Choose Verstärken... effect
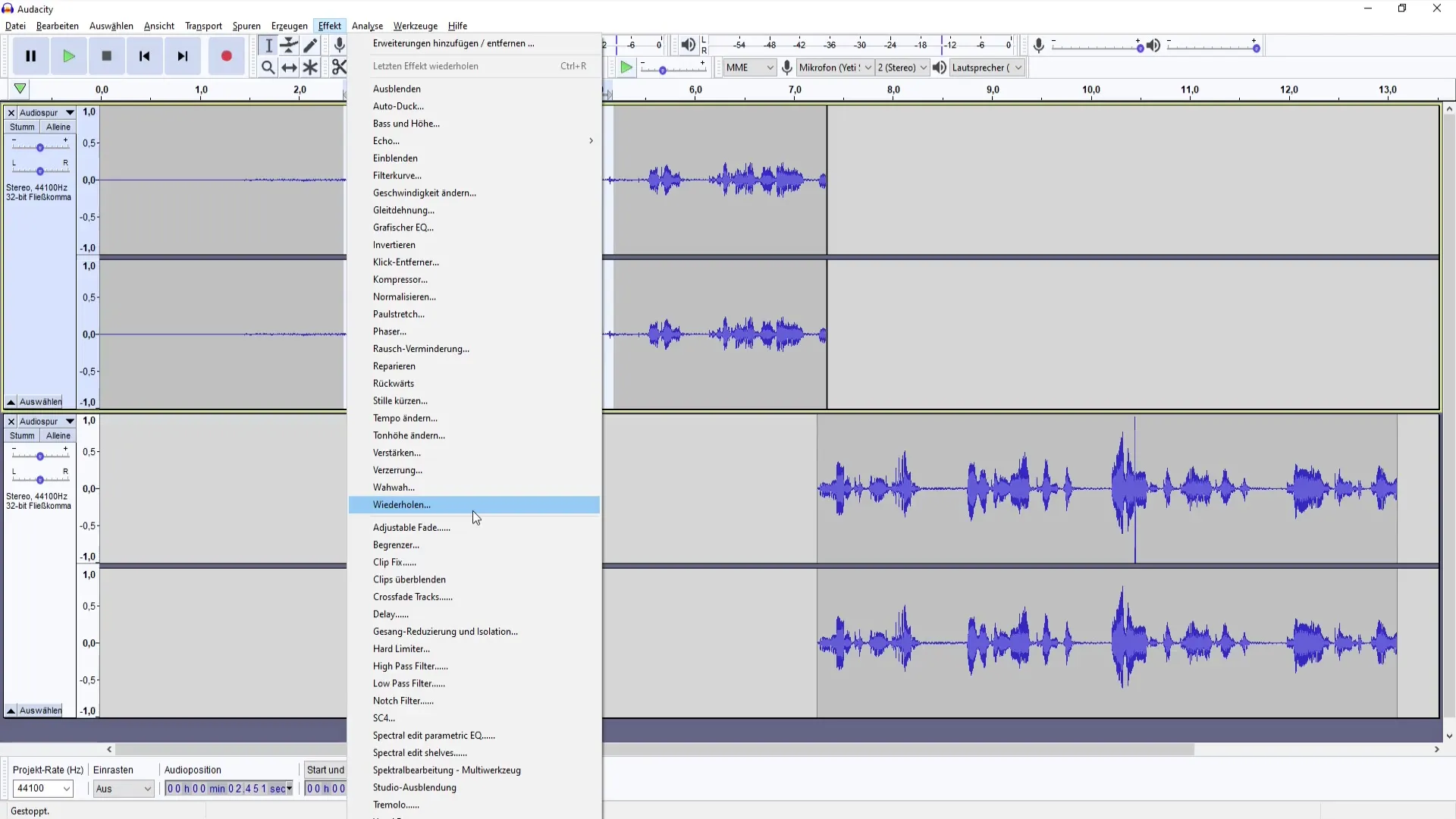Image resolution: width=1456 pixels, height=819 pixels. click(474, 453)
